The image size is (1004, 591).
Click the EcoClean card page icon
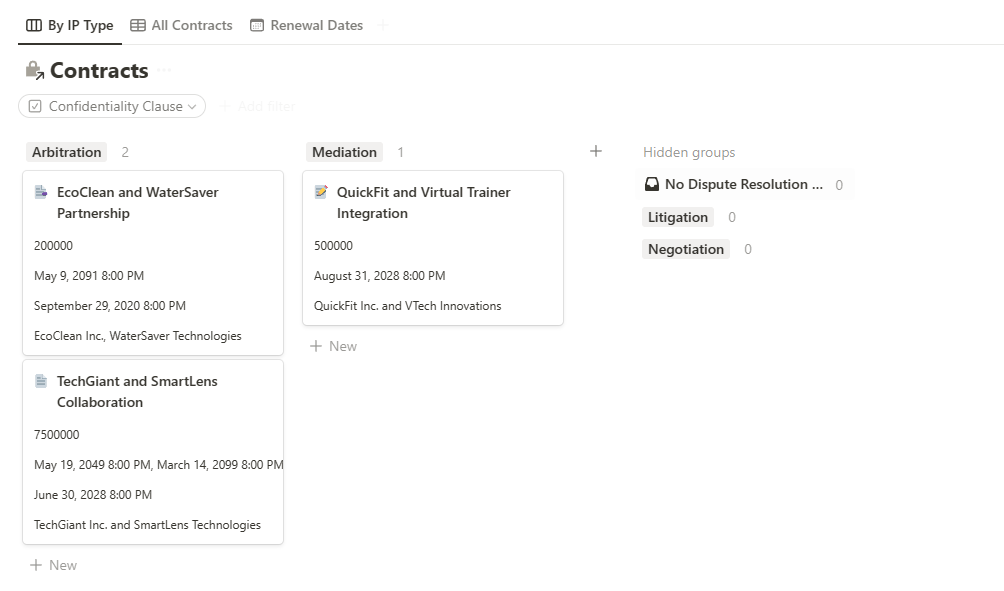[x=41, y=192]
